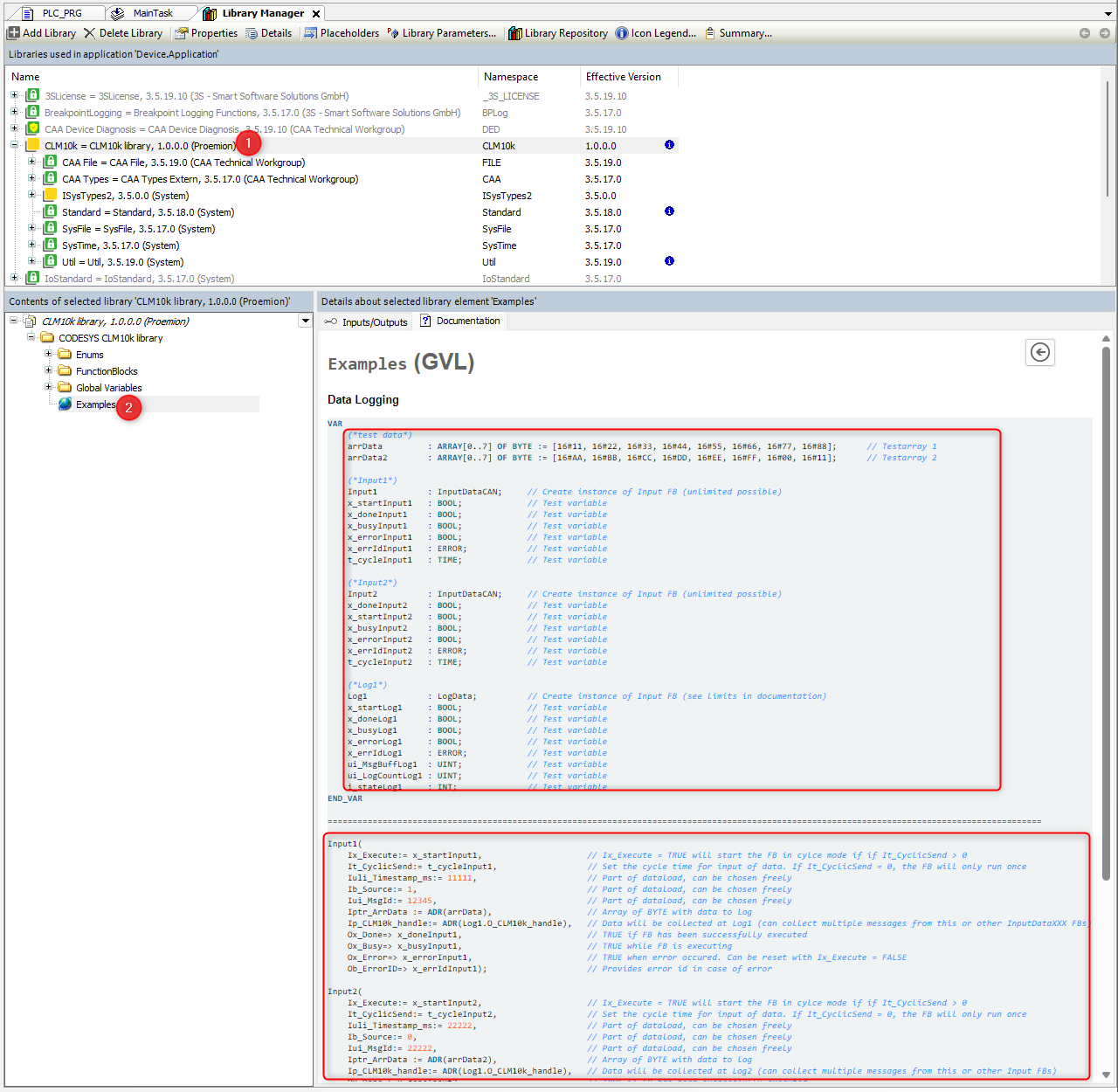The width and height of the screenshot is (1118, 1092).
Task: Expand the FunctionBlocks folder
Action: pos(49,370)
